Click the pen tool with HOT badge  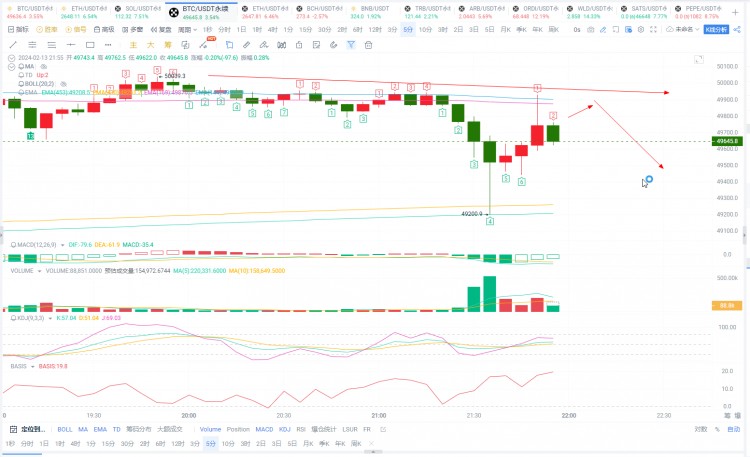[x=204, y=45]
